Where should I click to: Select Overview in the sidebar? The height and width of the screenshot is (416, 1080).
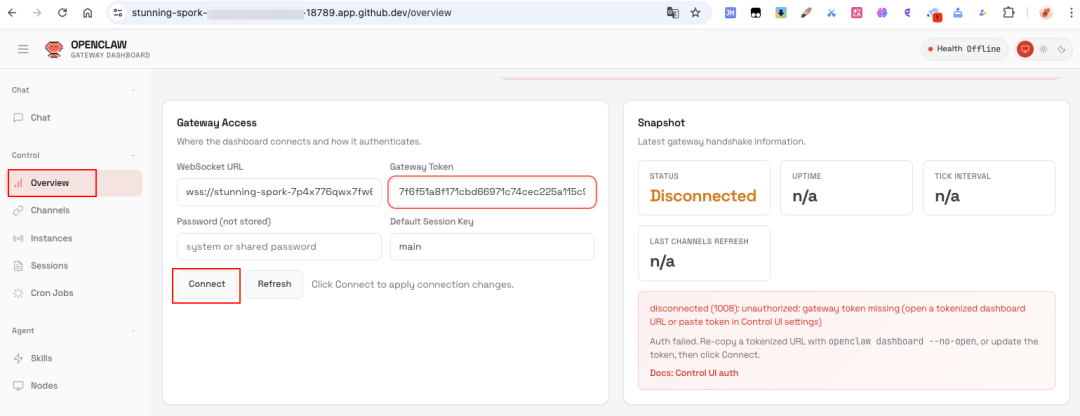[x=49, y=183]
